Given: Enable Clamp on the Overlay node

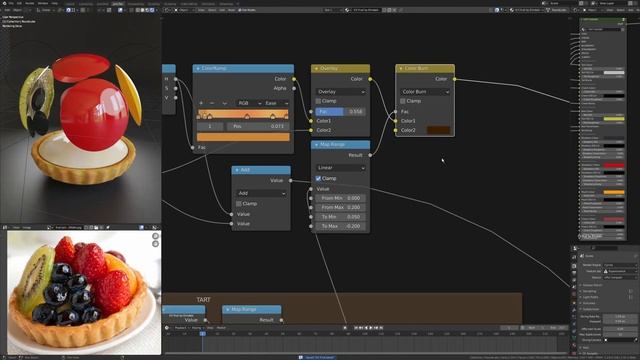Looking at the screenshot, I should pyautogui.click(x=318, y=101).
